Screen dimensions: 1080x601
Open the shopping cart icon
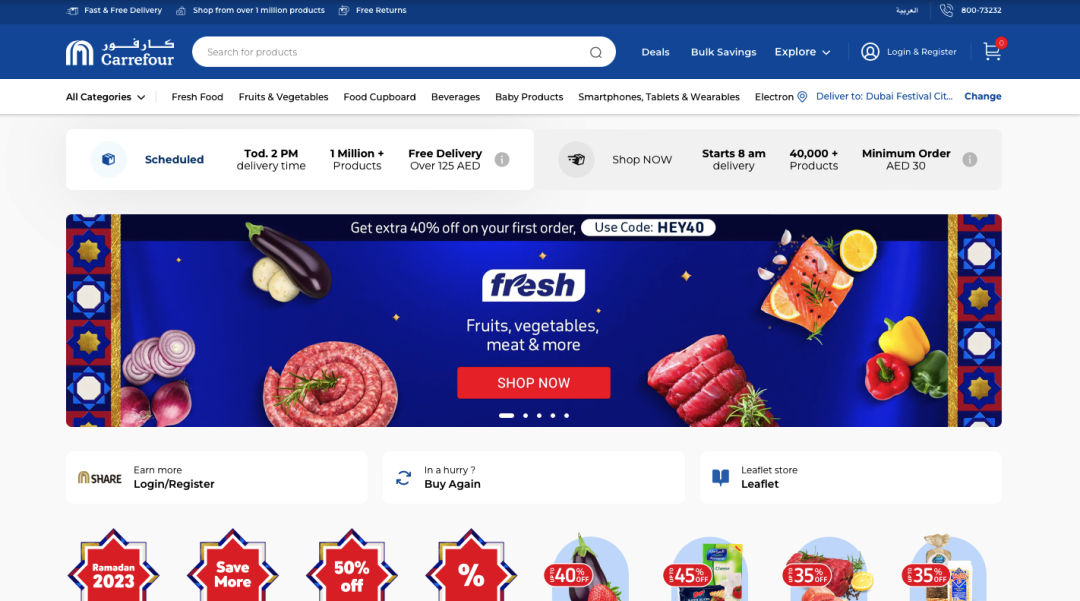(x=992, y=52)
